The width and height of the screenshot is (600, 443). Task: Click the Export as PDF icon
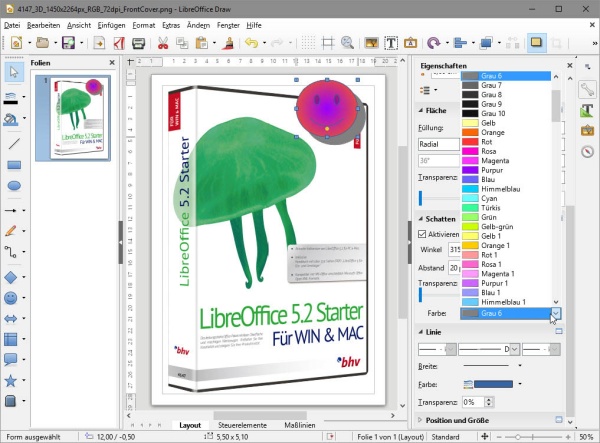(119, 43)
